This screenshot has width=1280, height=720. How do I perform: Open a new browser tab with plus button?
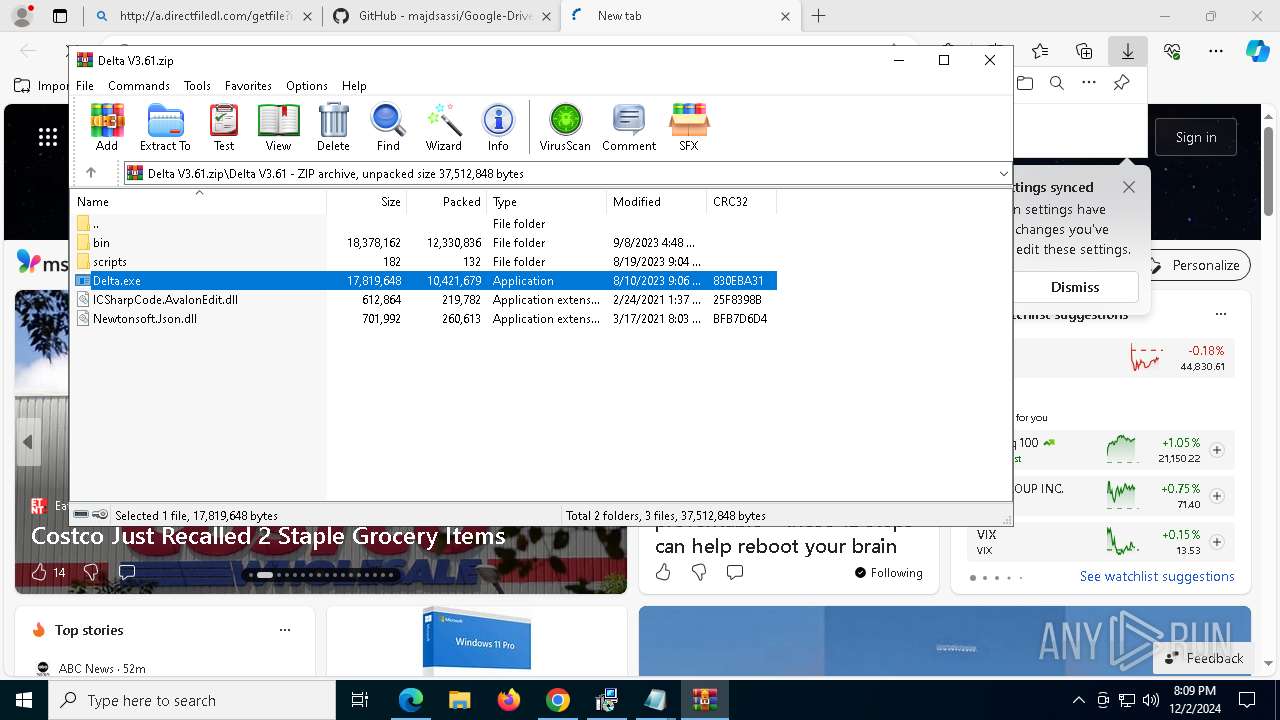(x=818, y=16)
